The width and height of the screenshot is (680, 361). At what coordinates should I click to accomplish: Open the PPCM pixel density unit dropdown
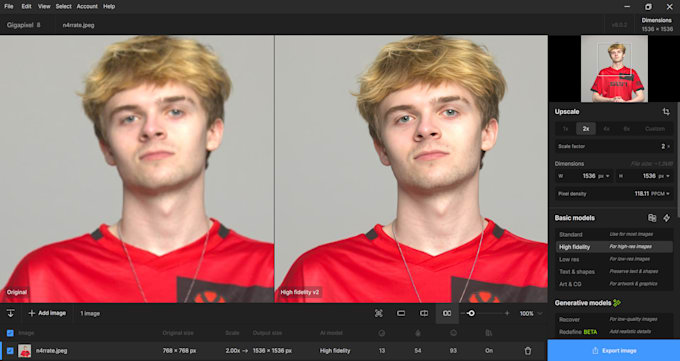[661, 194]
